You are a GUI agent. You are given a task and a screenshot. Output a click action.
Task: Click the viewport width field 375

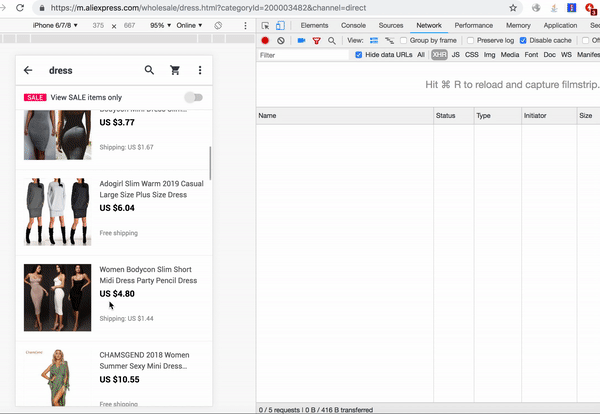click(x=98, y=26)
